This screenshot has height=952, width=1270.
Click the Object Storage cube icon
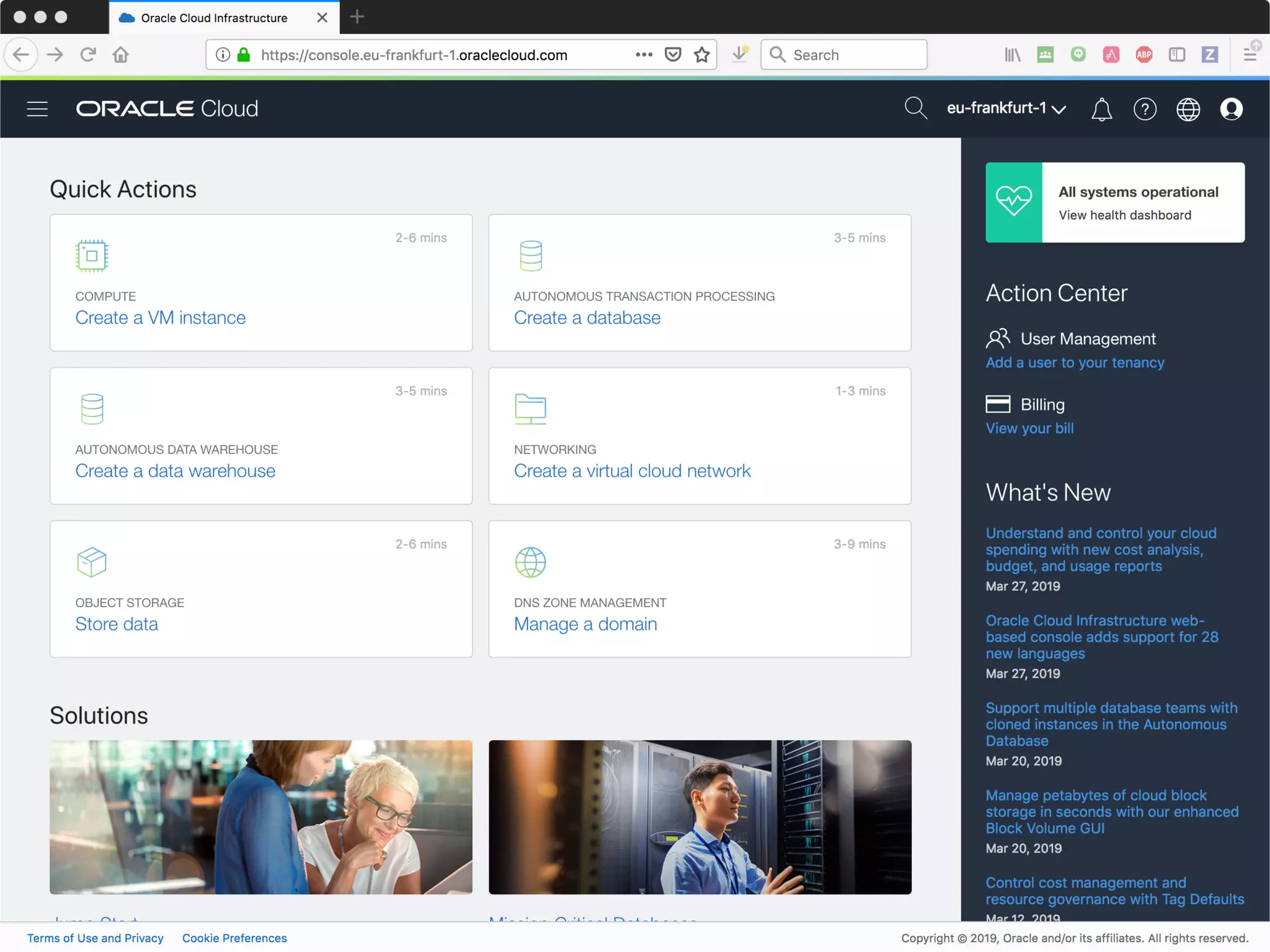92,562
